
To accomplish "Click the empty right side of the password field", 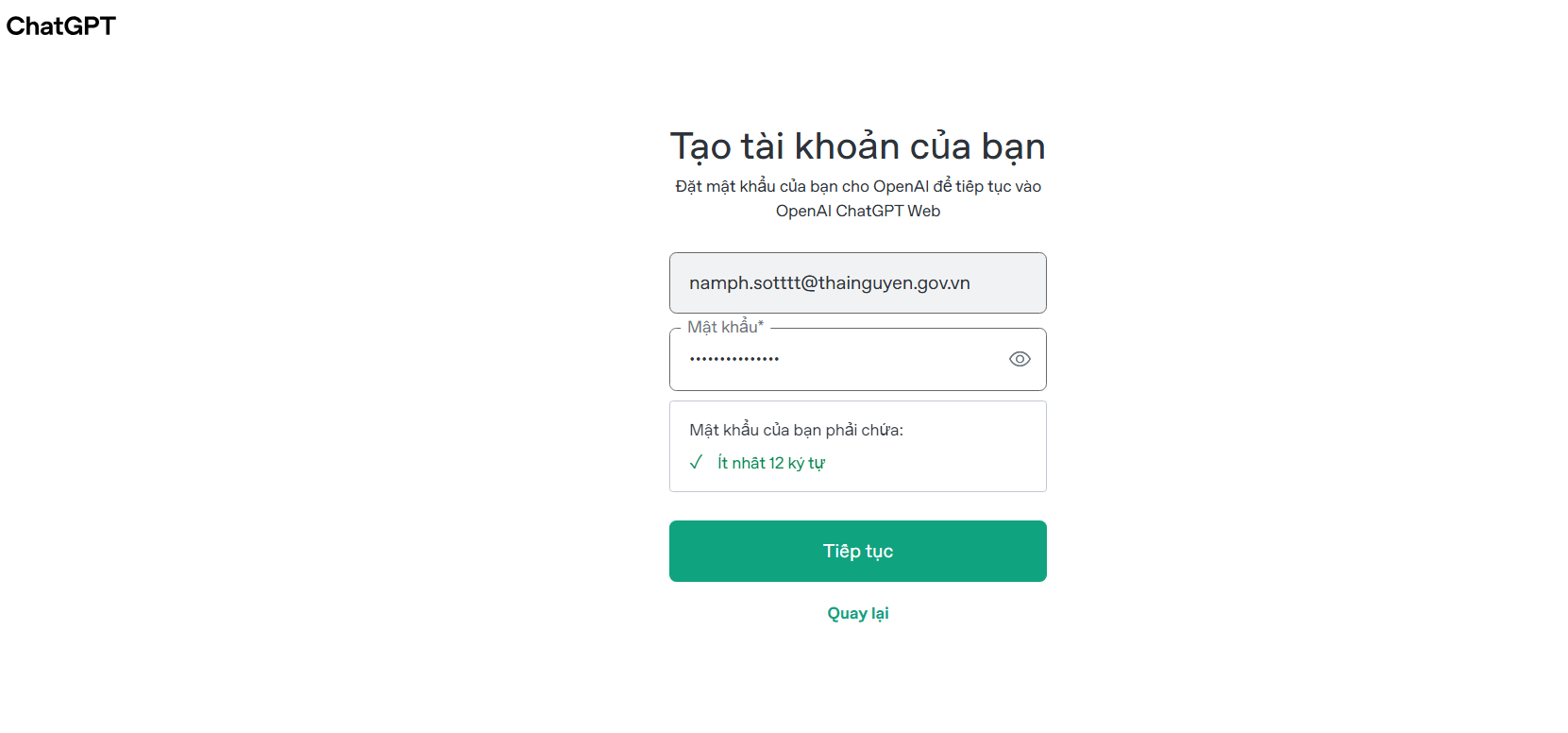I will click(x=897, y=359).
